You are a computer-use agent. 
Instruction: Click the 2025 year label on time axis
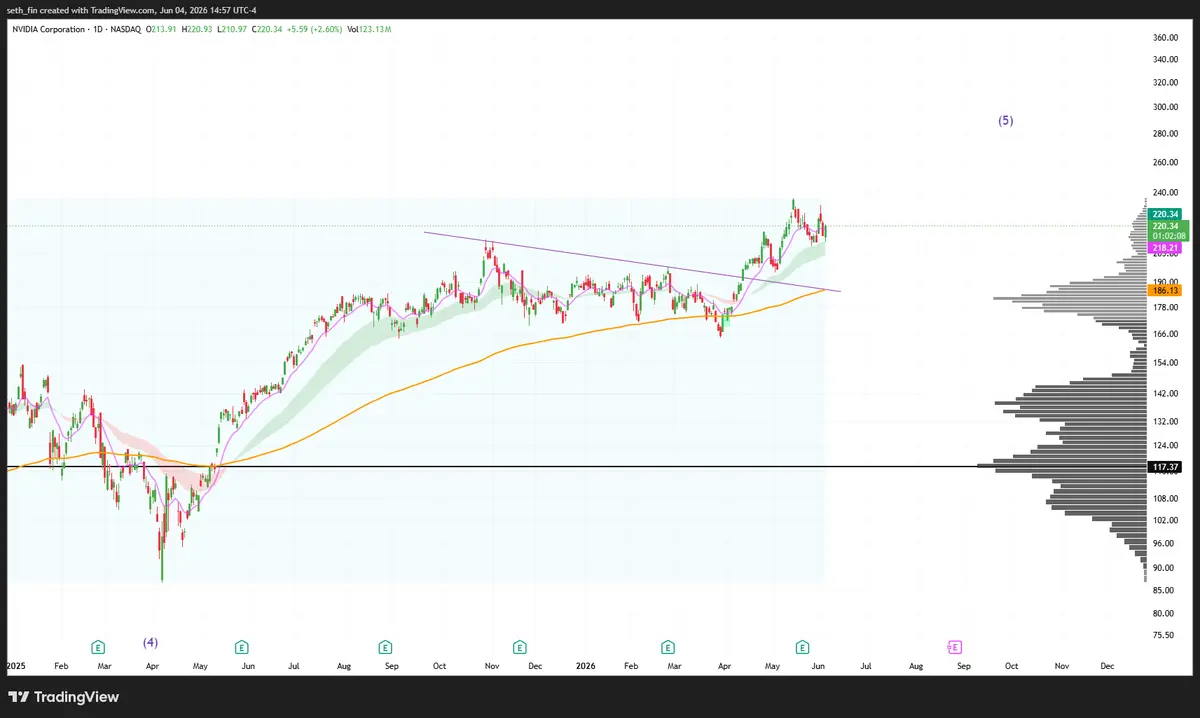(17, 665)
